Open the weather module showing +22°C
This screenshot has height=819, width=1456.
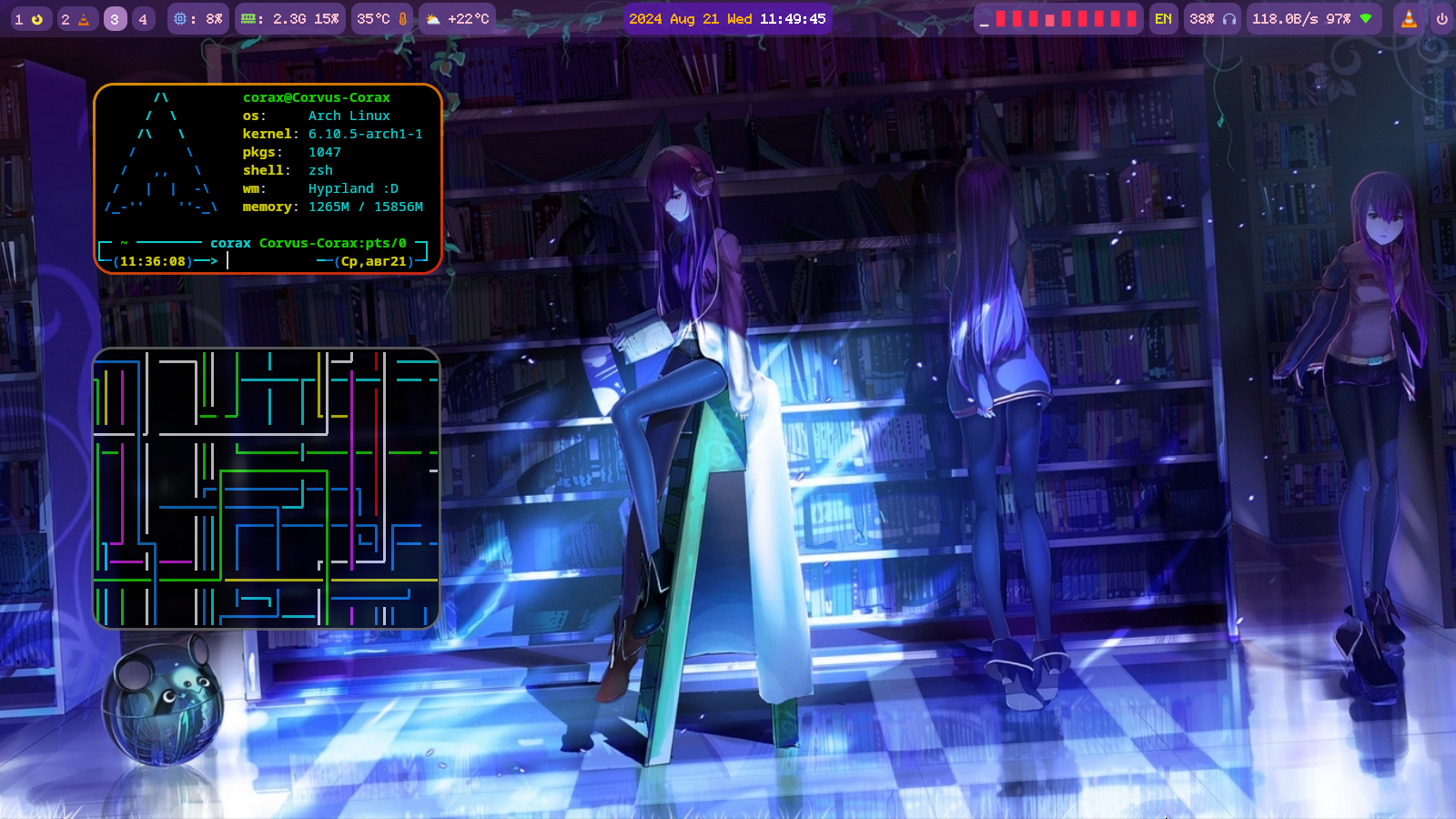click(458, 19)
